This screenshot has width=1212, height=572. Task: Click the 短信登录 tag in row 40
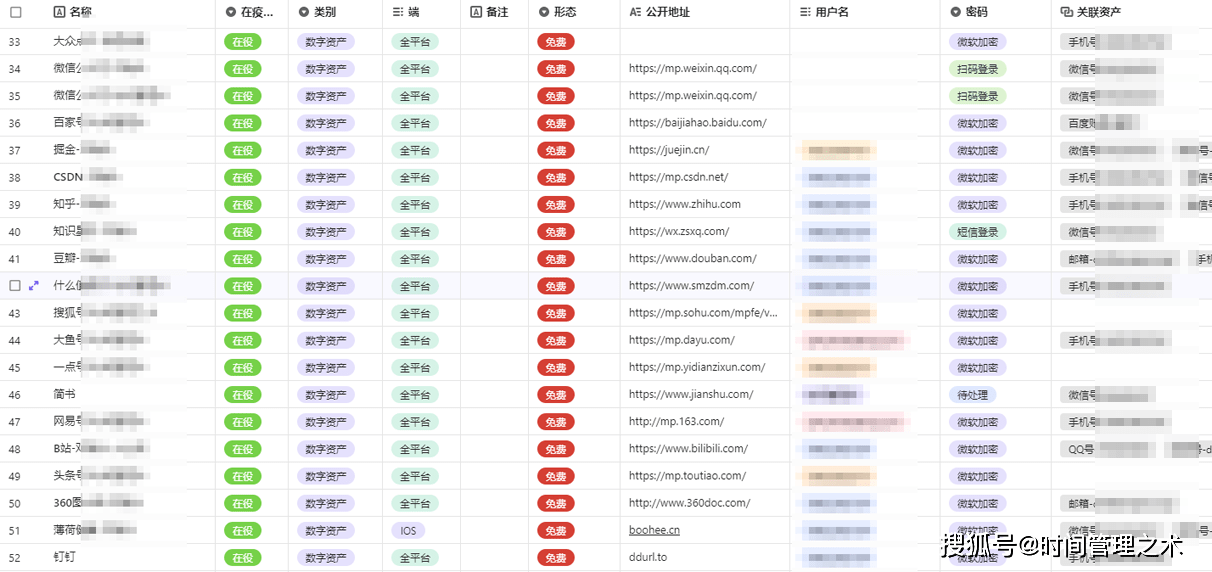click(977, 232)
